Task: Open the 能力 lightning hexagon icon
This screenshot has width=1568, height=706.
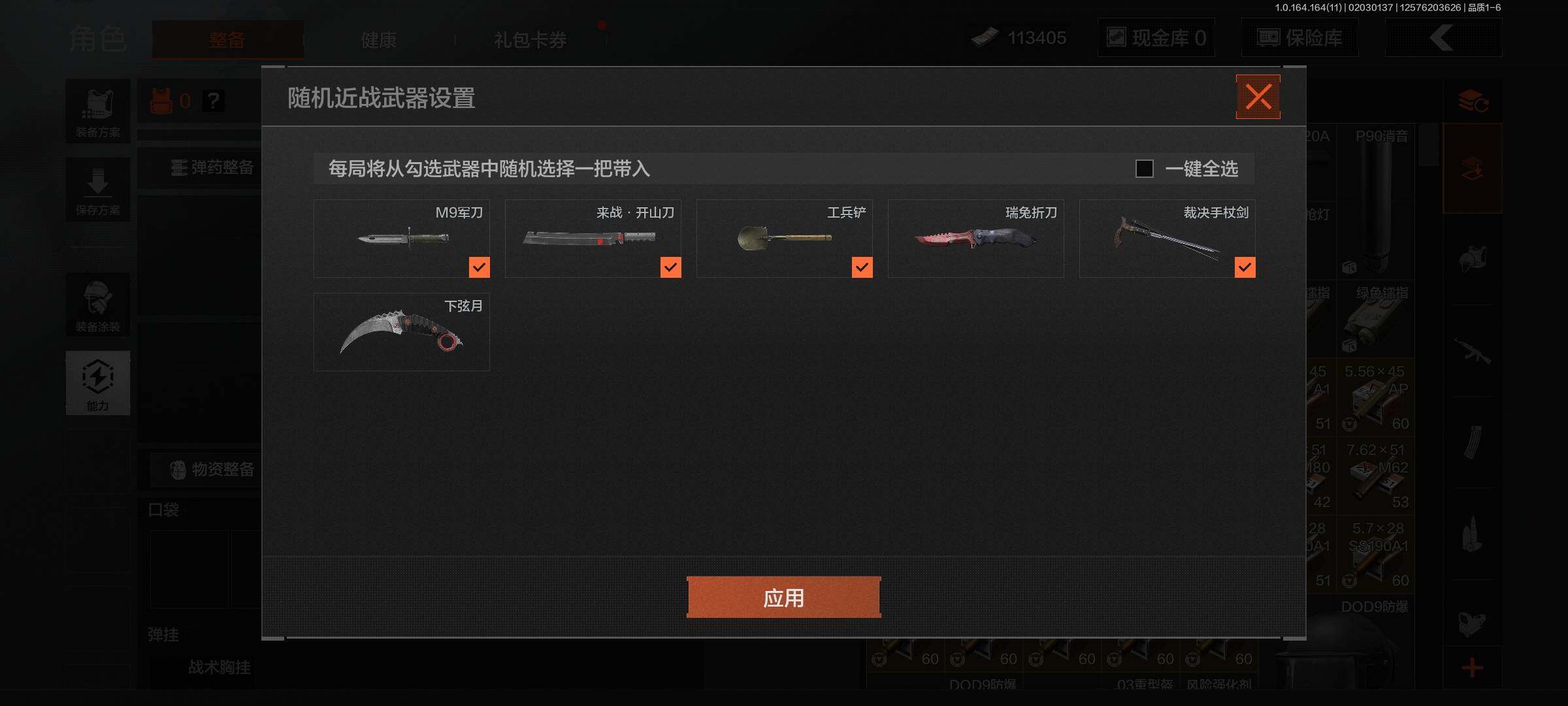Action: click(98, 383)
